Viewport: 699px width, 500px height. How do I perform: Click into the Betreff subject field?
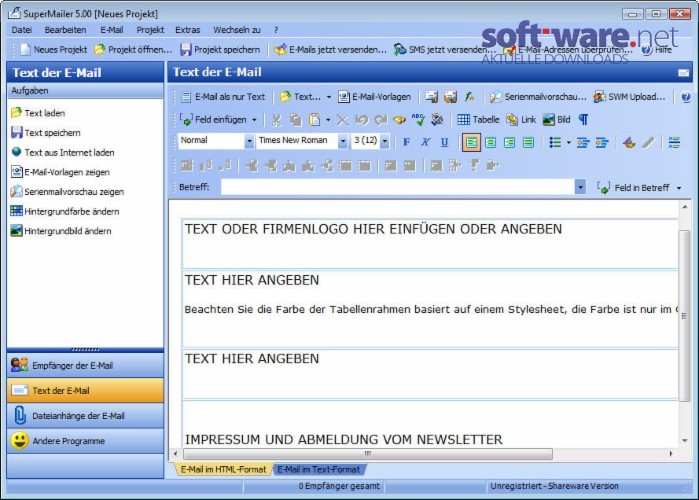[398, 187]
